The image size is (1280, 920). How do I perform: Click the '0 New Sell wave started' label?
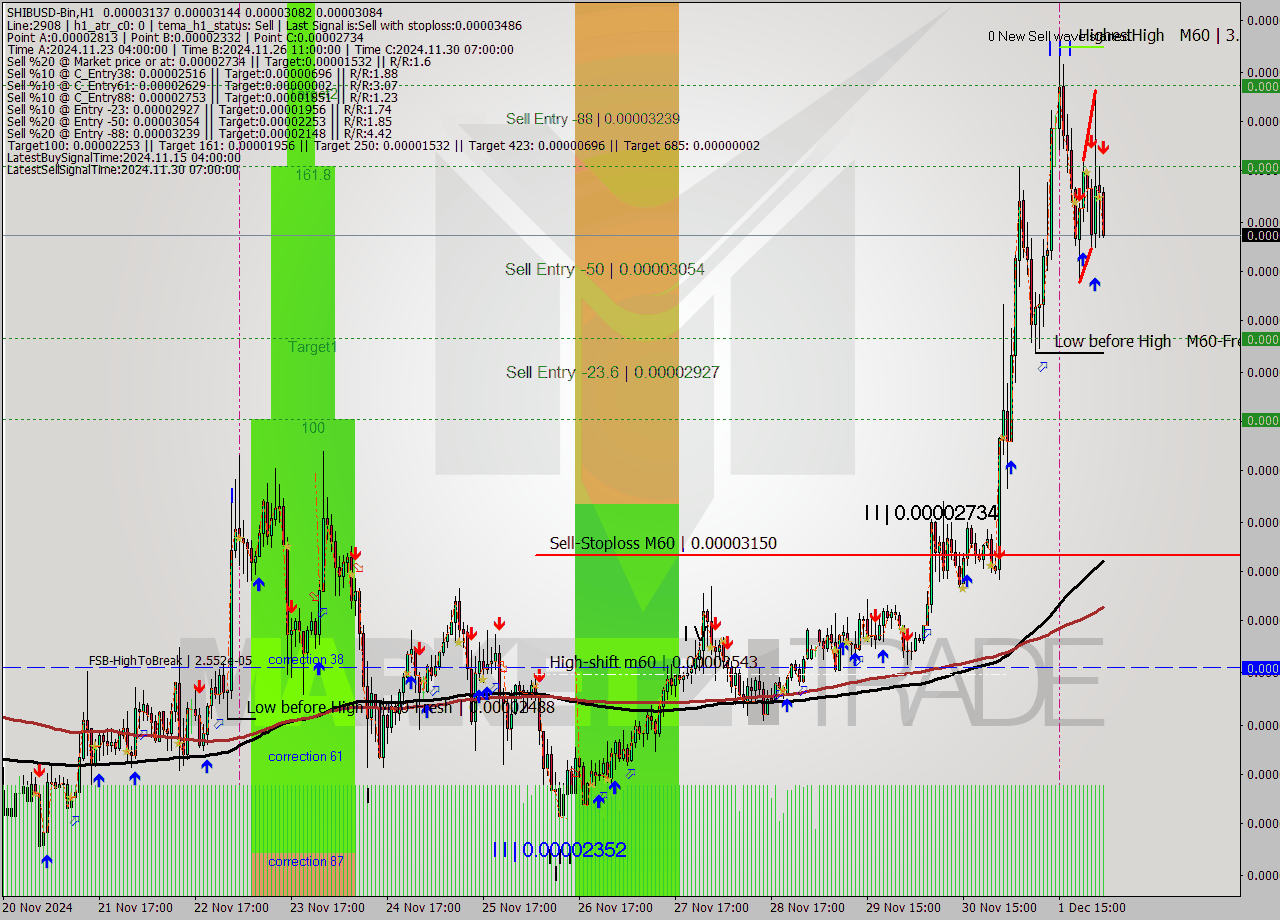(1058, 36)
